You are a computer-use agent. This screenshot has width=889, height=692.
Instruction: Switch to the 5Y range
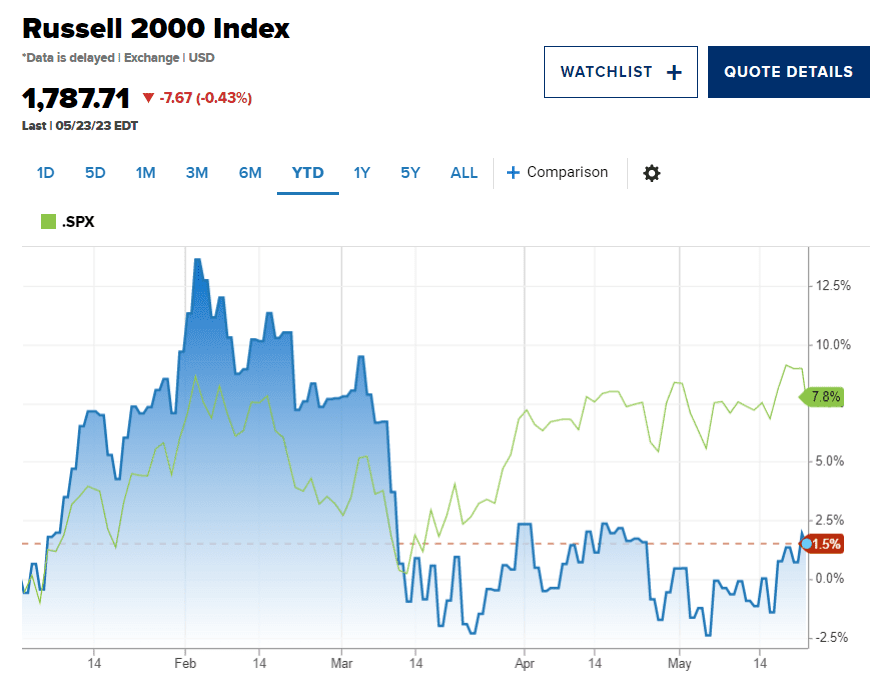point(410,173)
